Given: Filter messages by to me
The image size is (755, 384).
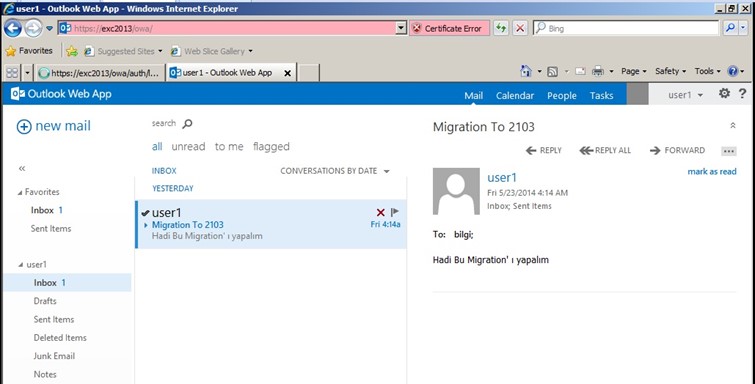Looking at the screenshot, I should [229, 146].
